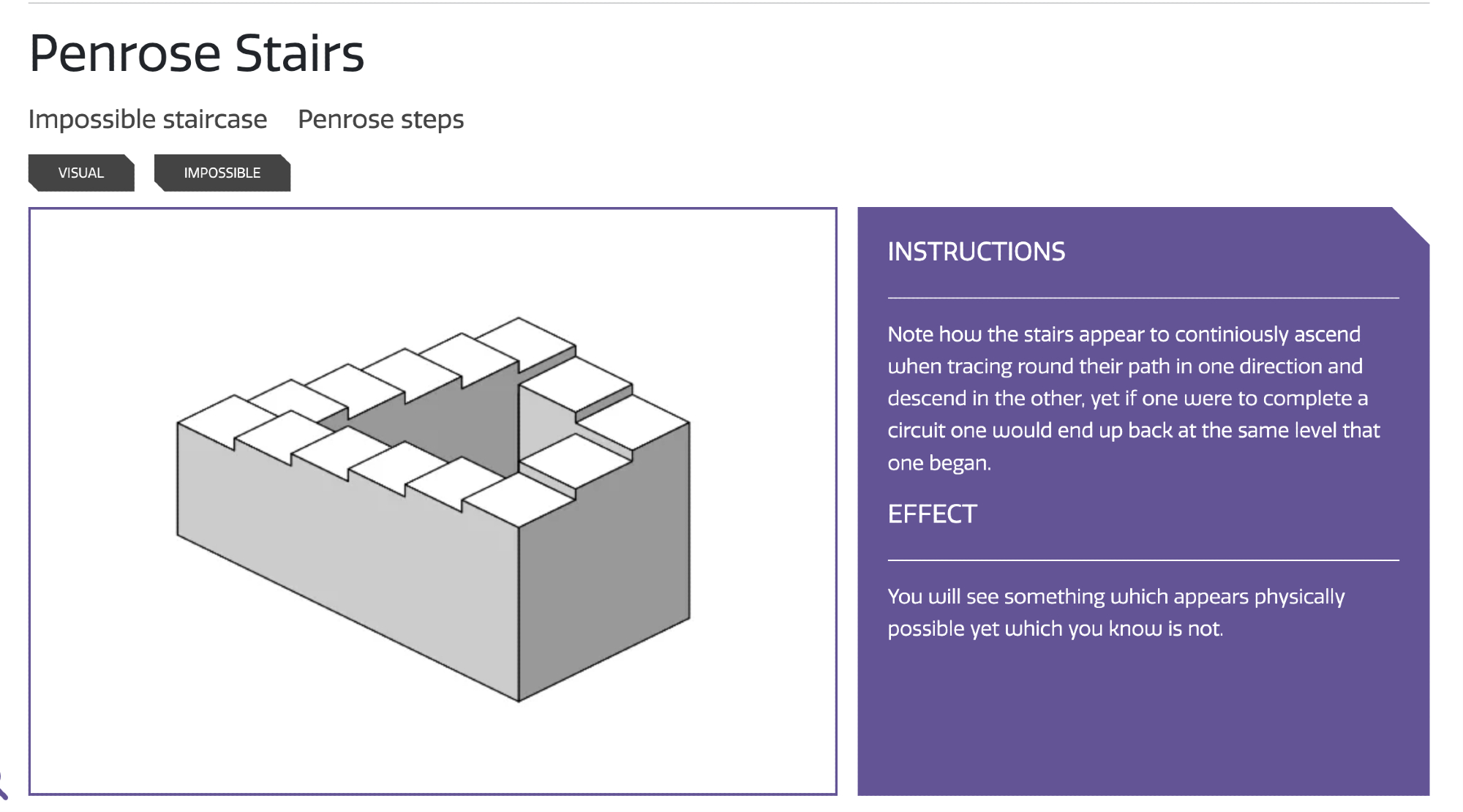Click the Penrose Stairs page title
This screenshot has height=812, width=1463.
click(x=196, y=53)
